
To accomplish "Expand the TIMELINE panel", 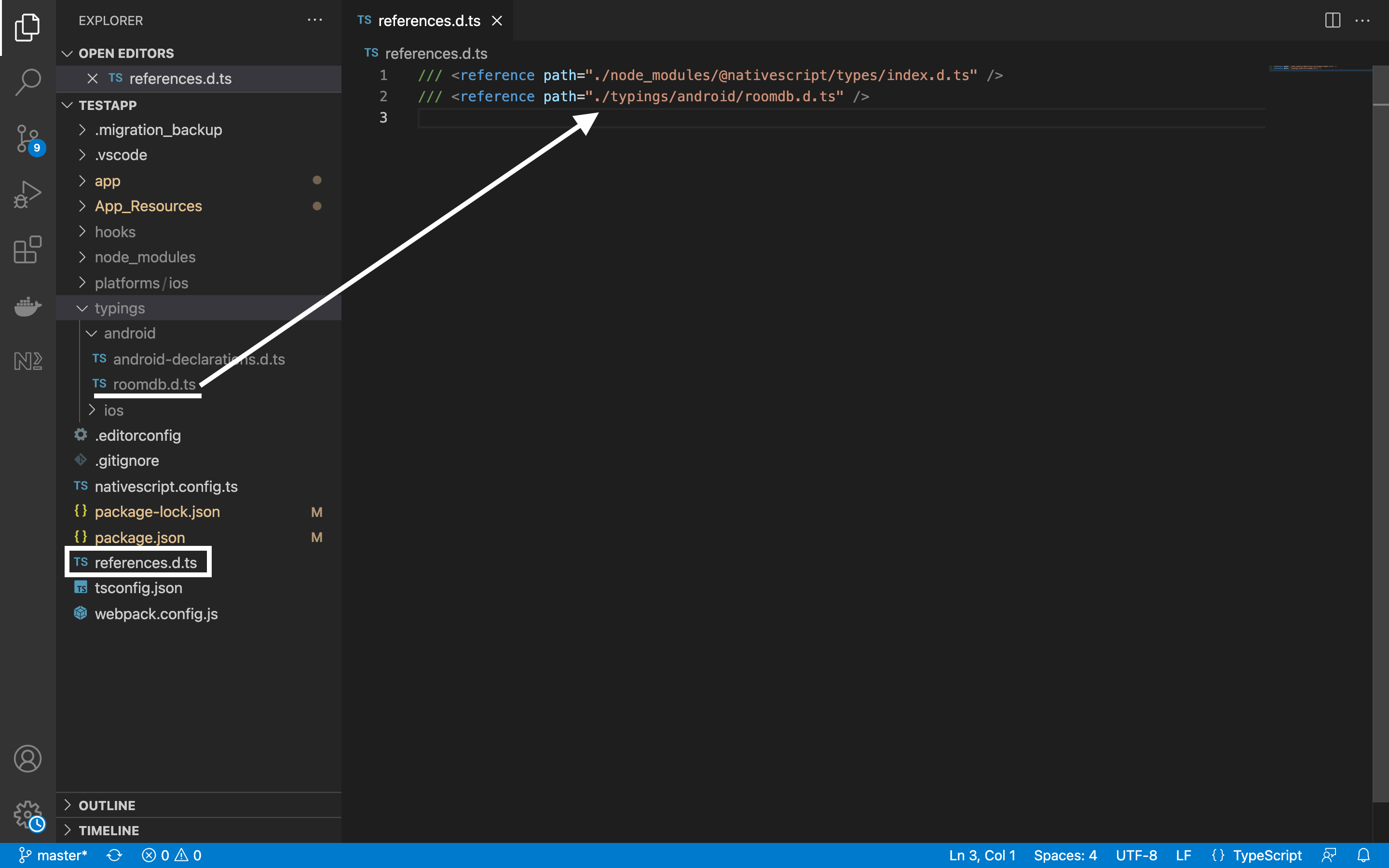I will click(x=199, y=831).
